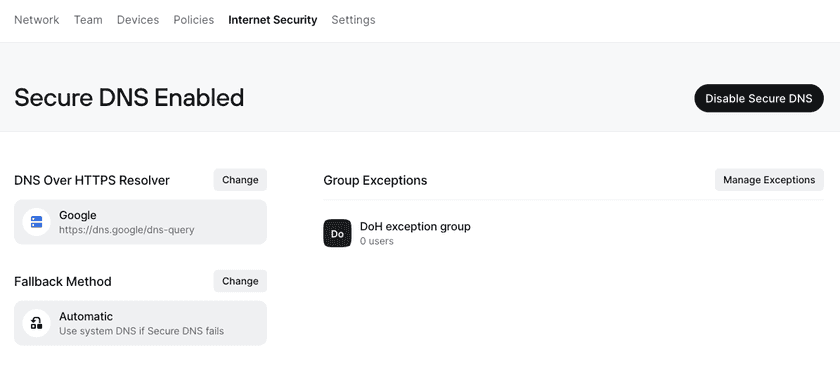Click the Google DNS server icon

coord(36,222)
